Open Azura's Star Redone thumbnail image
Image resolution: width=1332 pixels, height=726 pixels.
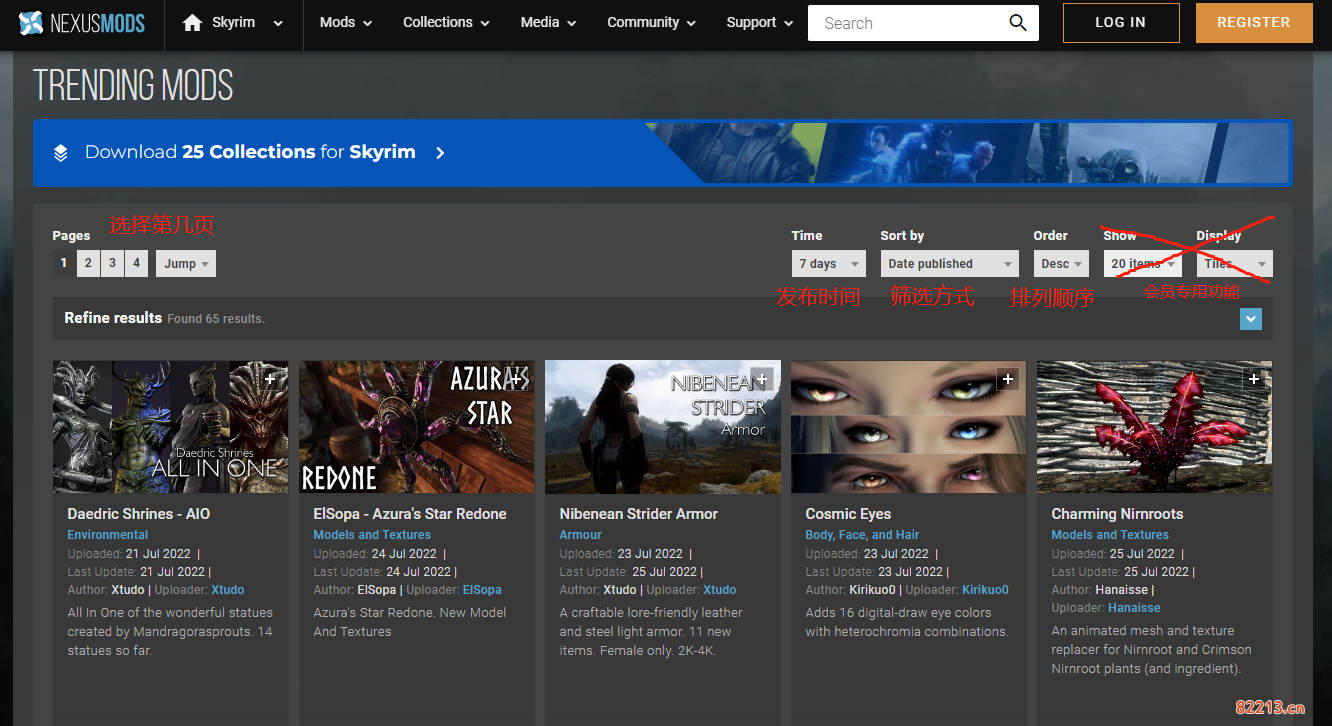coord(416,427)
